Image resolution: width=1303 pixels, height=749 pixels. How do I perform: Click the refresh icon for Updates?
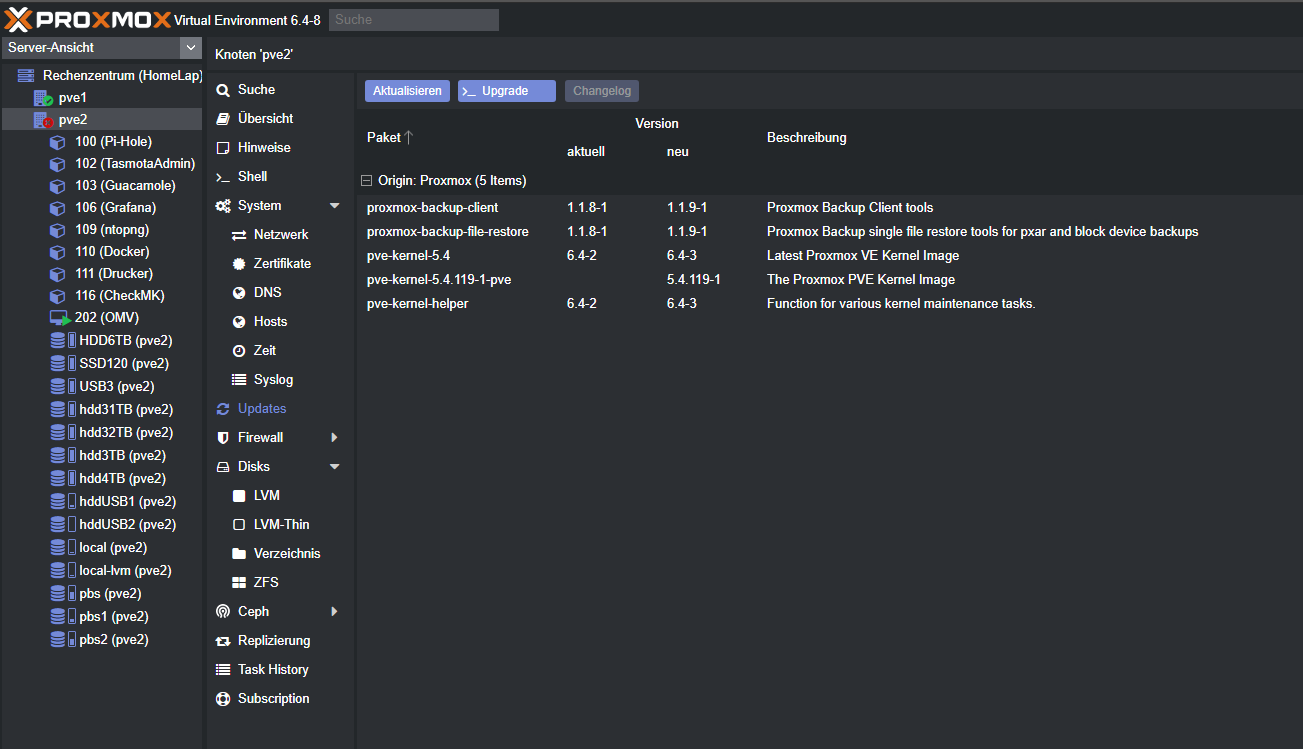pyautogui.click(x=223, y=409)
